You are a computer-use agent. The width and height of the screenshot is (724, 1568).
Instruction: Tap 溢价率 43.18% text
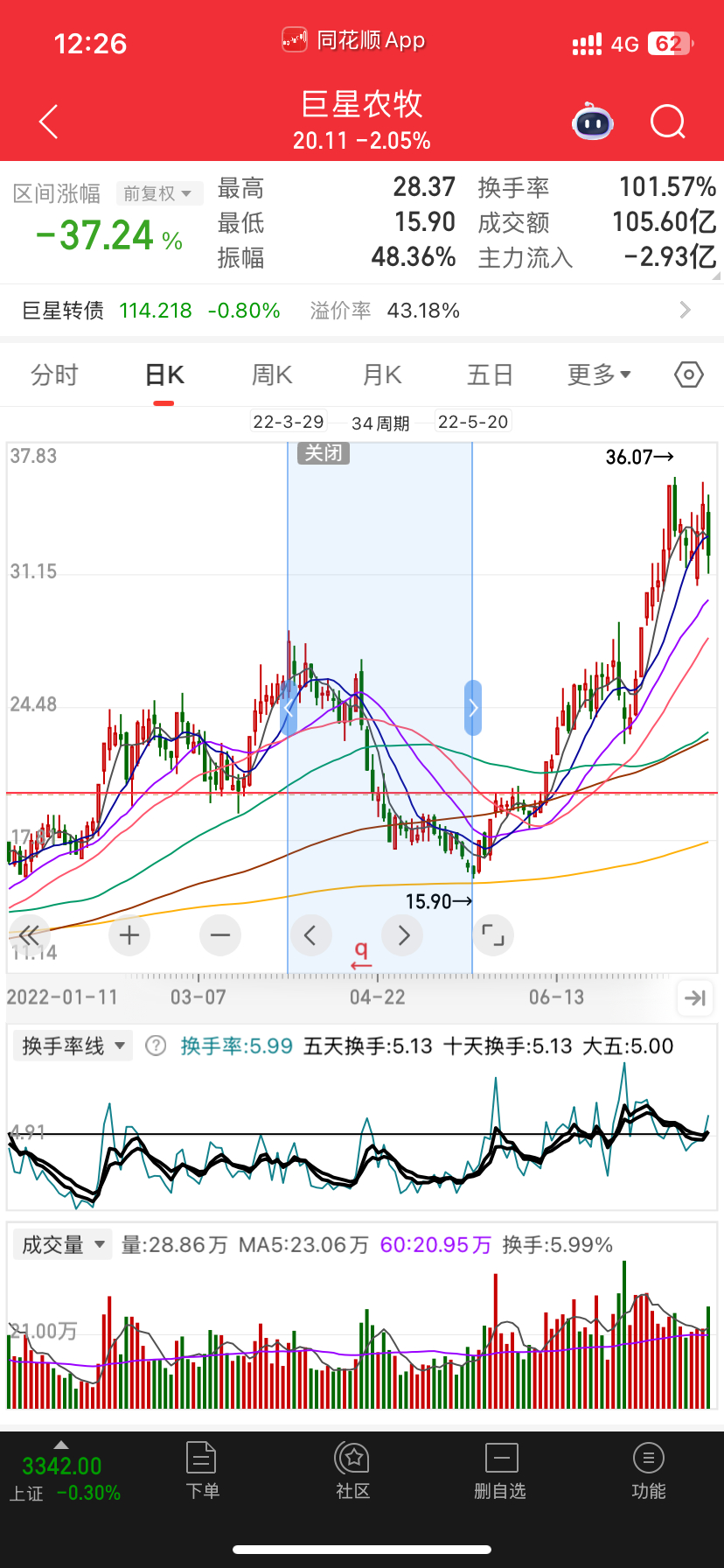pyautogui.click(x=385, y=311)
